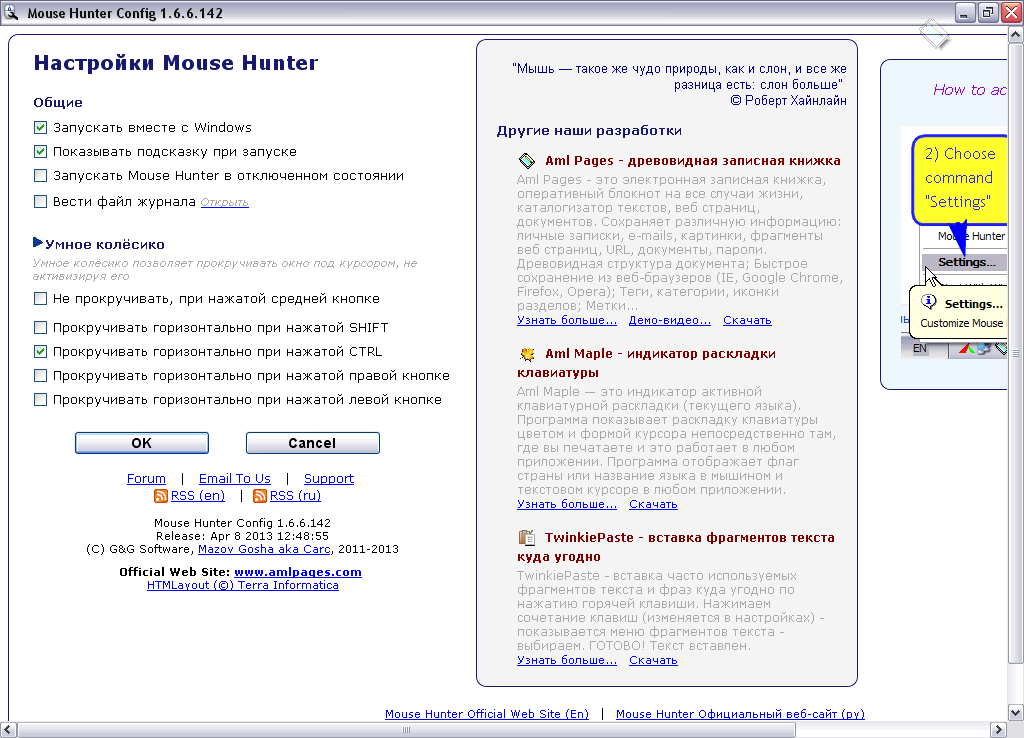Enable horizontal scrolling with SHIFT checkbox
Viewport: 1024px width, 738px height.
(40, 327)
